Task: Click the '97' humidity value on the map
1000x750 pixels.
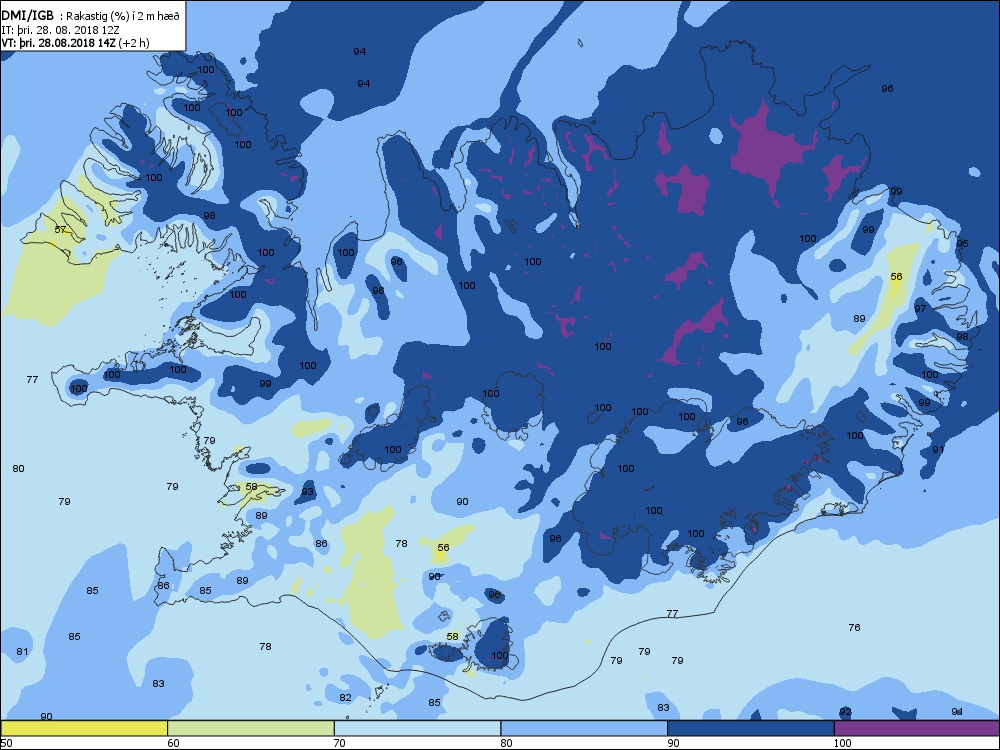Action: [920, 309]
